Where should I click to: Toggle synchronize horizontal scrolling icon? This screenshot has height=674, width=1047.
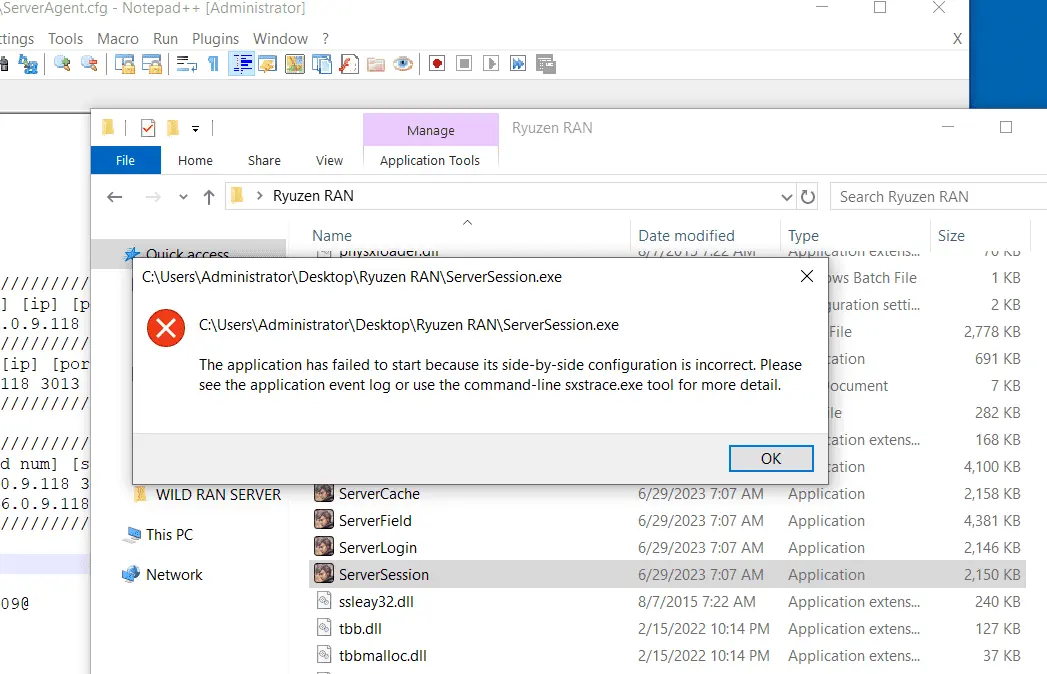(152, 64)
